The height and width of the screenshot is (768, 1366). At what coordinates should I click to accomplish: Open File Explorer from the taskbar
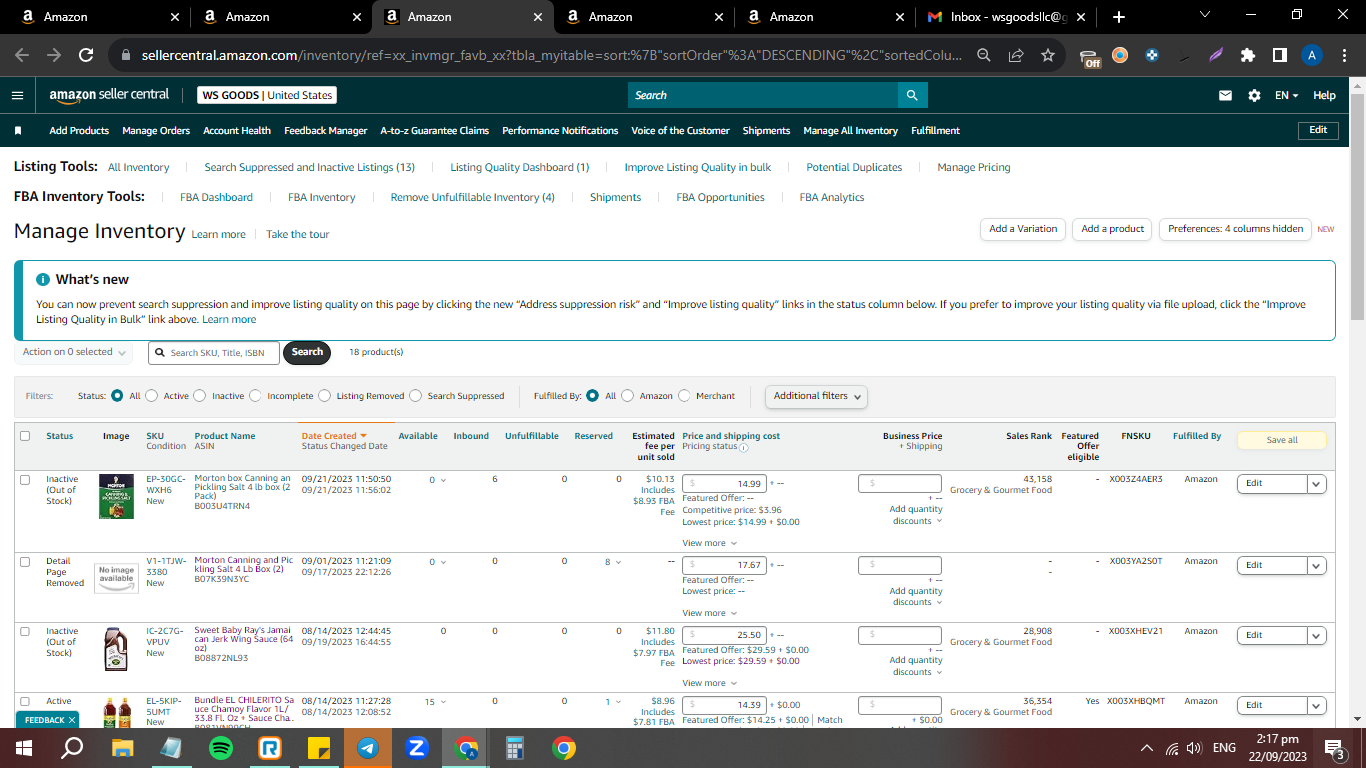click(x=122, y=747)
